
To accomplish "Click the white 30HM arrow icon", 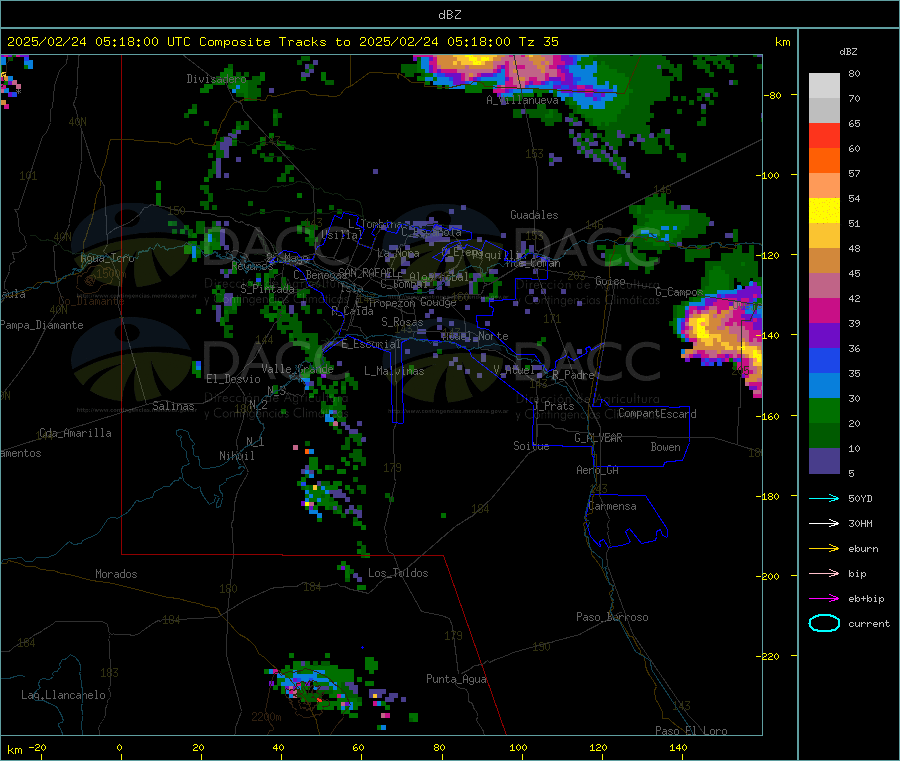I will (824, 523).
